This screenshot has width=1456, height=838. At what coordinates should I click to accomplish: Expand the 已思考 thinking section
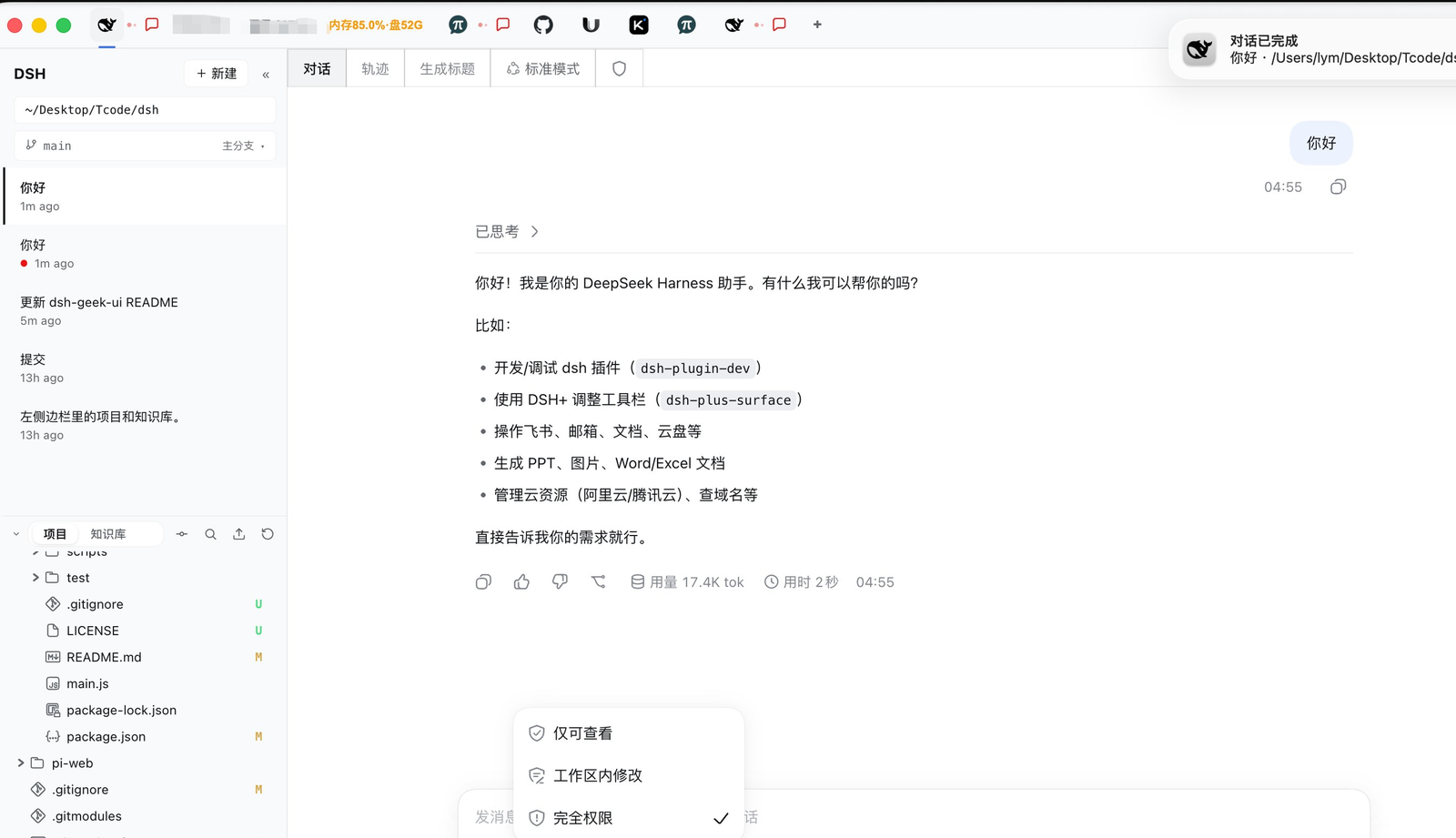click(507, 231)
